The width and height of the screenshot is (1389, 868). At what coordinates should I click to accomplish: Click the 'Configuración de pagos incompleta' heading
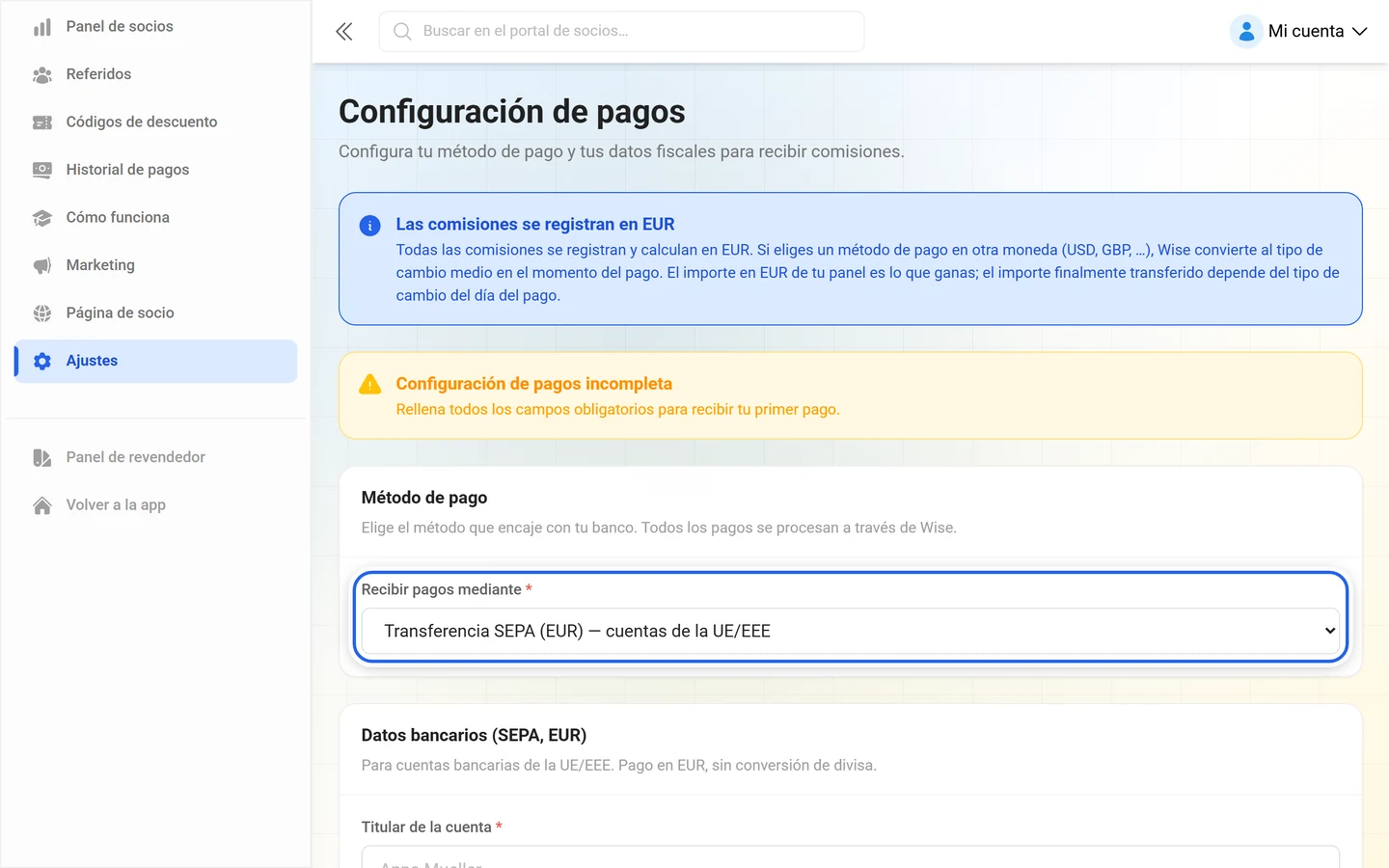[x=534, y=384]
